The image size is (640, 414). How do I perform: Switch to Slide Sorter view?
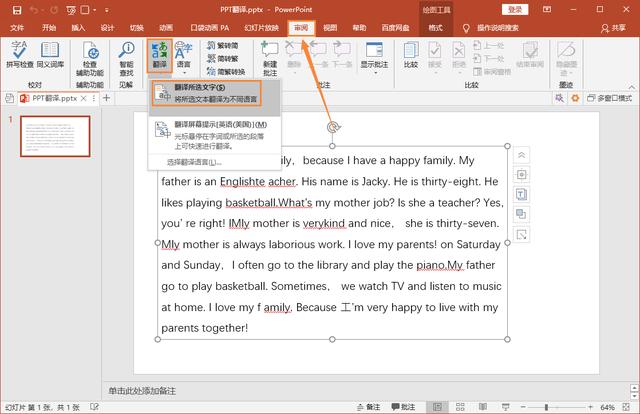coord(460,407)
